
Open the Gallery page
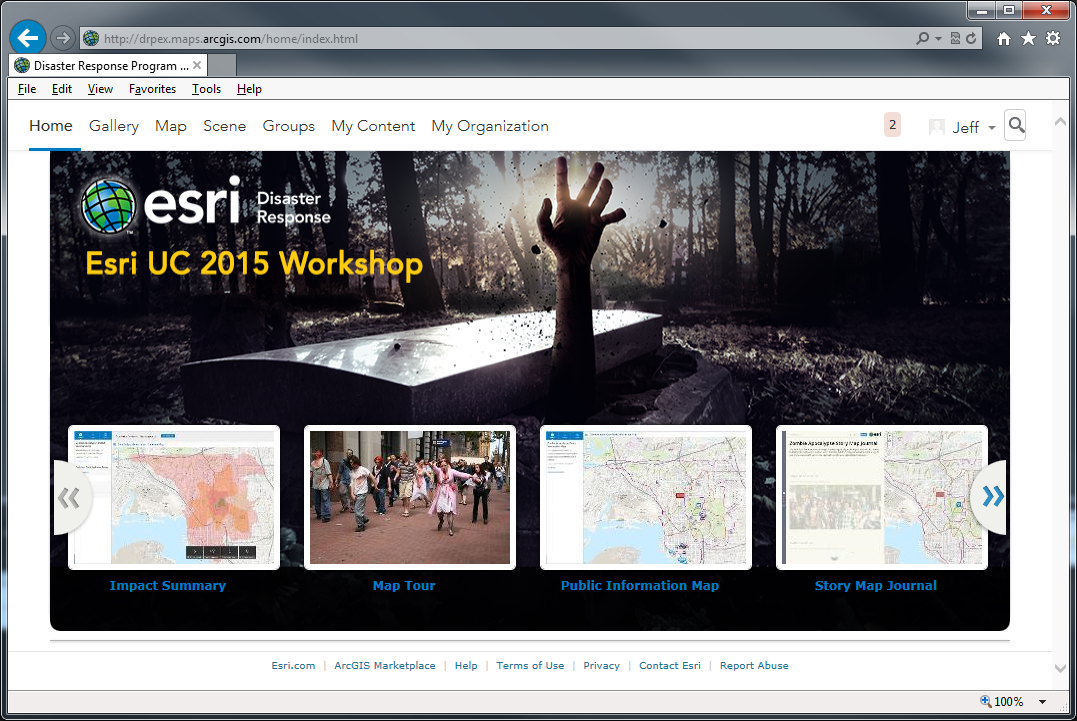[114, 126]
